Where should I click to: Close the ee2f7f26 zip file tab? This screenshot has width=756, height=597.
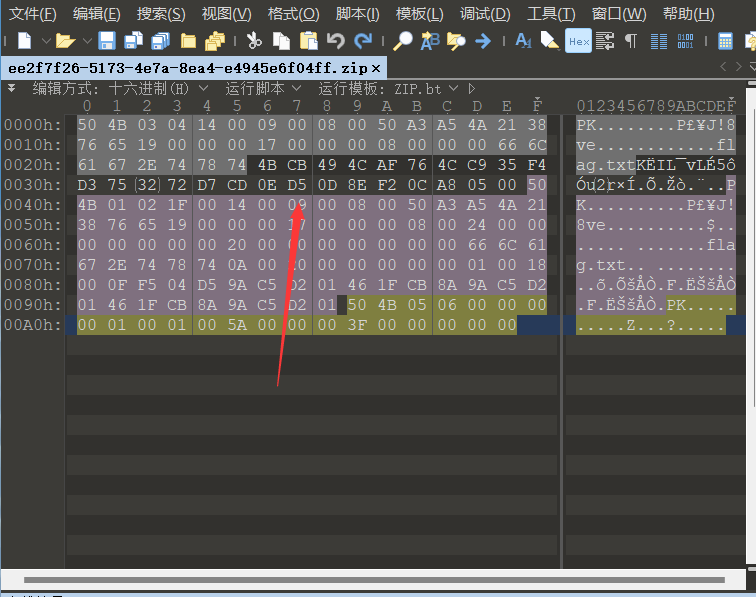pos(376,68)
